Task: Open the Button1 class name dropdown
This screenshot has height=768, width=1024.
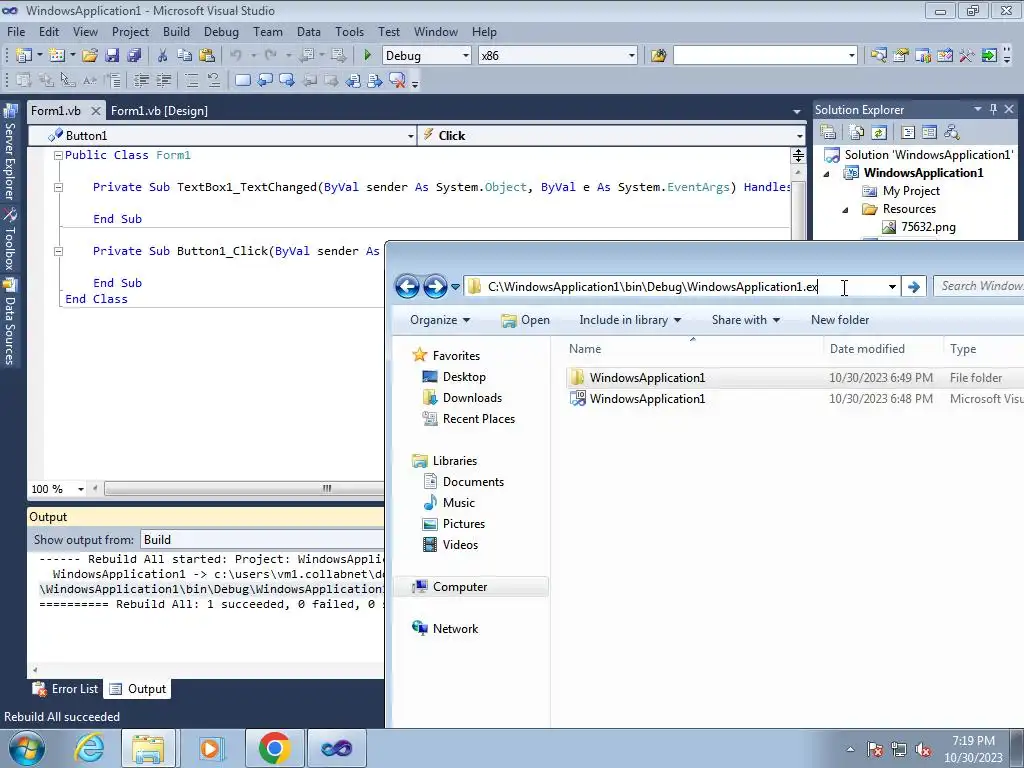Action: [x=411, y=136]
